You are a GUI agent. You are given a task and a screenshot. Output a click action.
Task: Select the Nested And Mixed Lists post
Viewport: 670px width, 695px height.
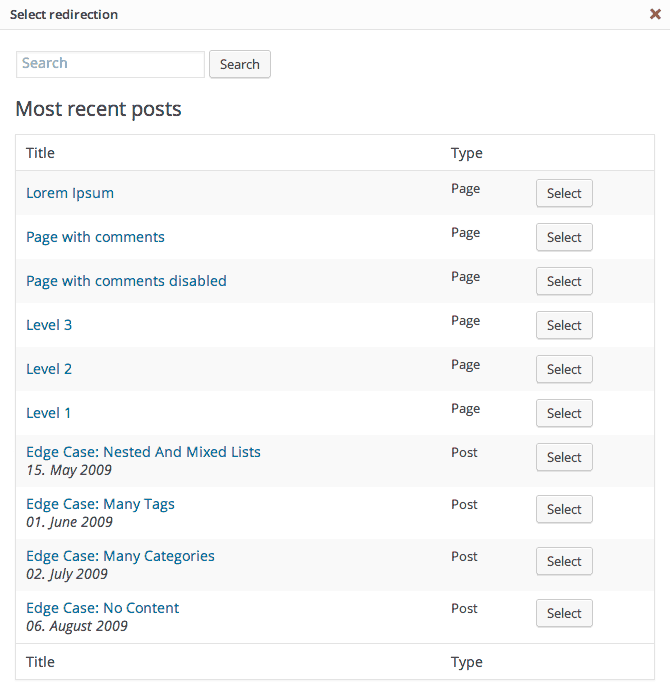pos(564,457)
